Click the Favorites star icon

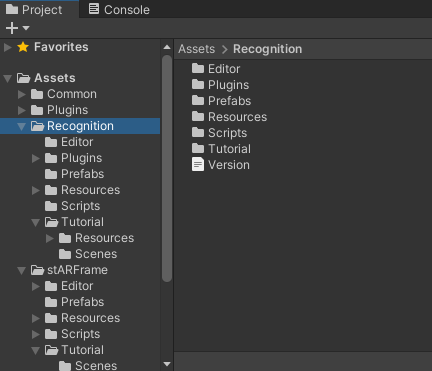click(23, 47)
